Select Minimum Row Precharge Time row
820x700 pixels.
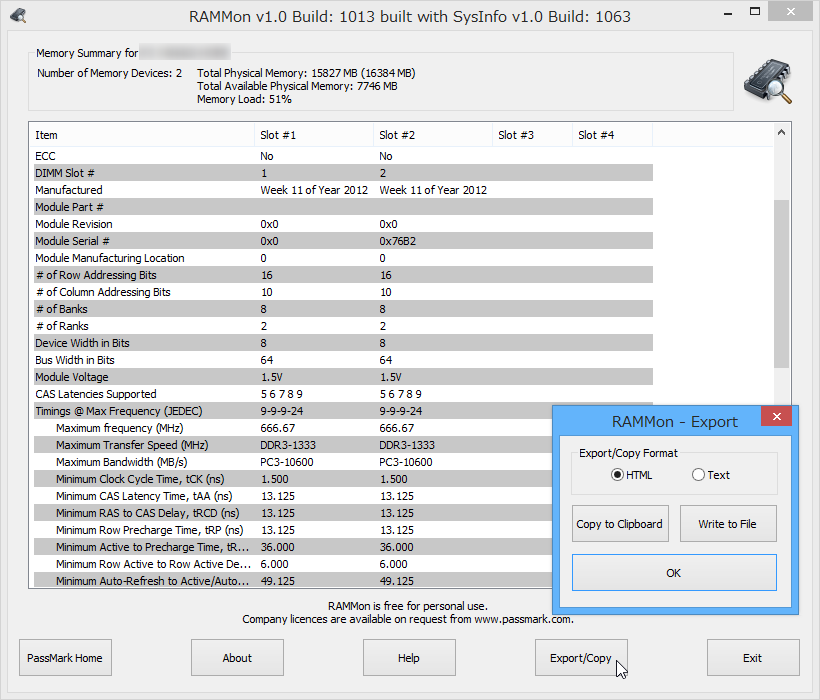(x=293, y=530)
